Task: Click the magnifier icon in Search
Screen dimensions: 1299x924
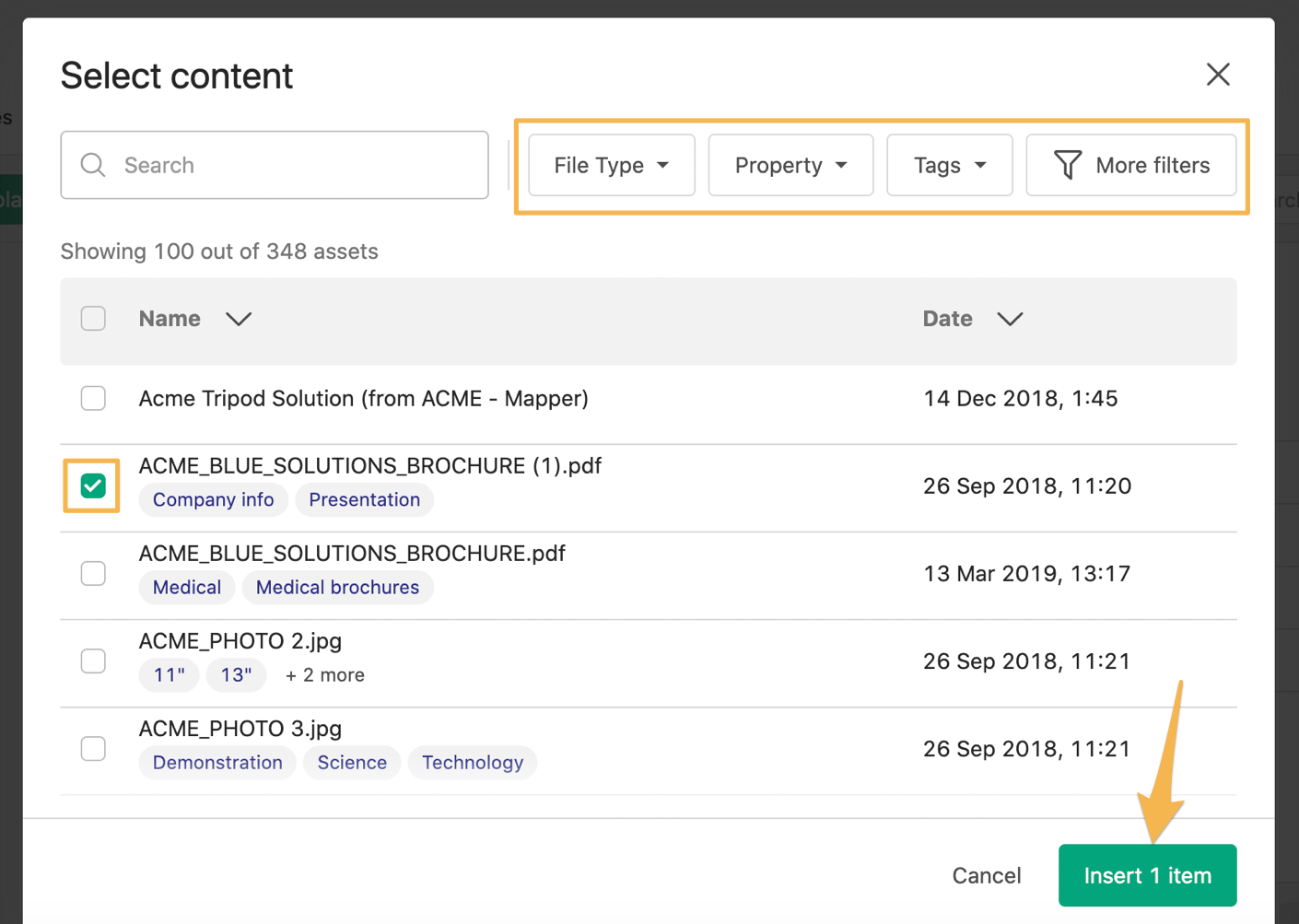Action: coord(93,165)
